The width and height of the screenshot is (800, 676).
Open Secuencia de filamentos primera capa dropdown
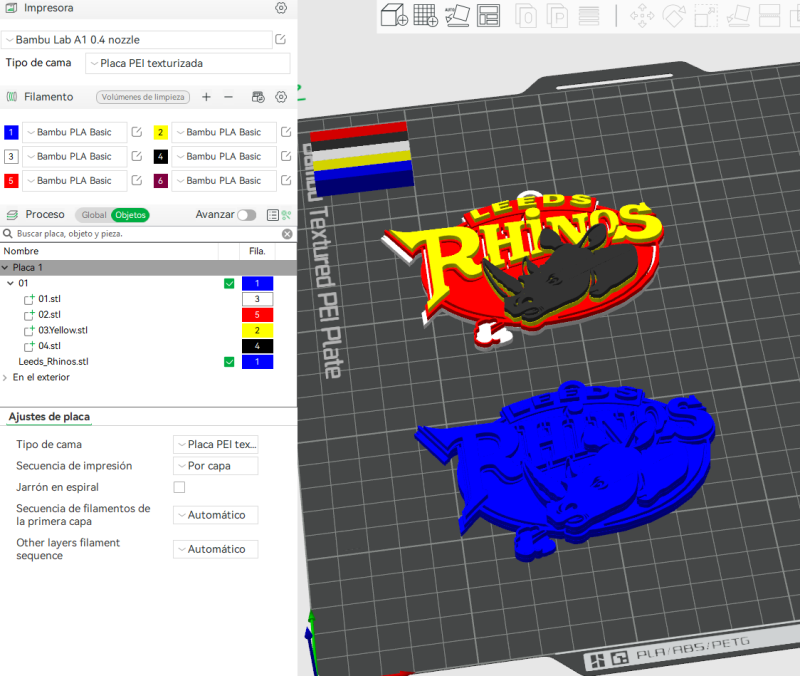215,515
